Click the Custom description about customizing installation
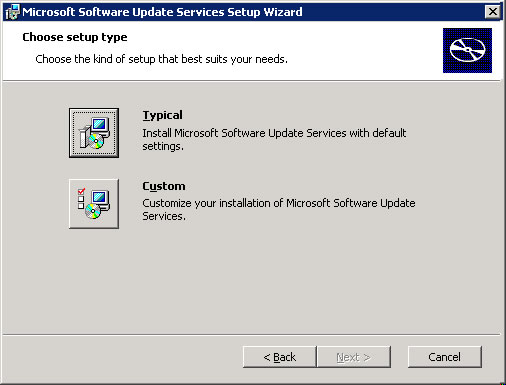Viewport: 506px width, 385px height. point(279,209)
